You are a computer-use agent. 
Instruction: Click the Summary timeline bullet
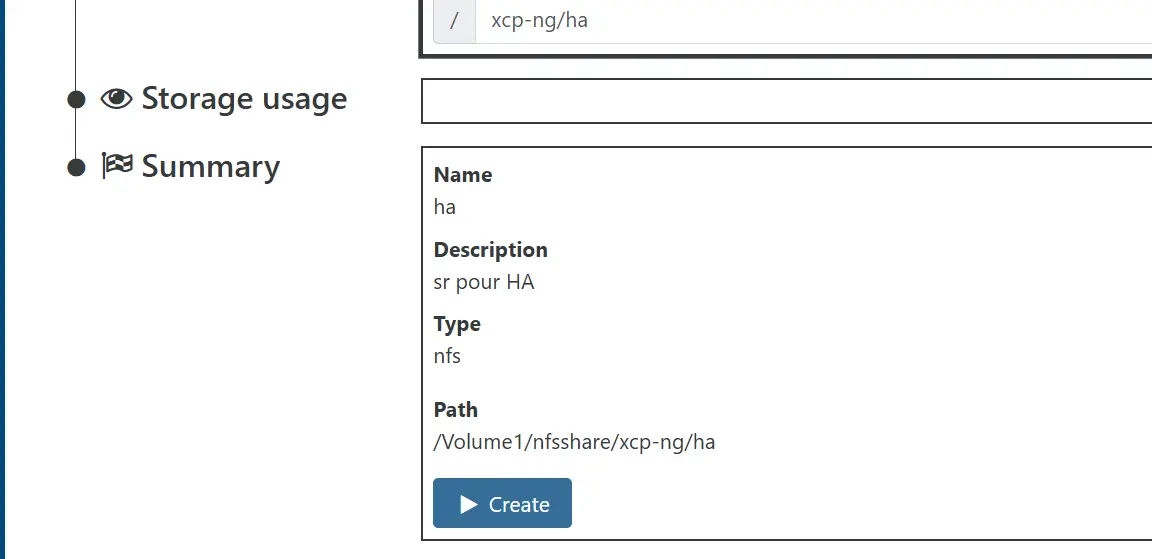(x=76, y=167)
